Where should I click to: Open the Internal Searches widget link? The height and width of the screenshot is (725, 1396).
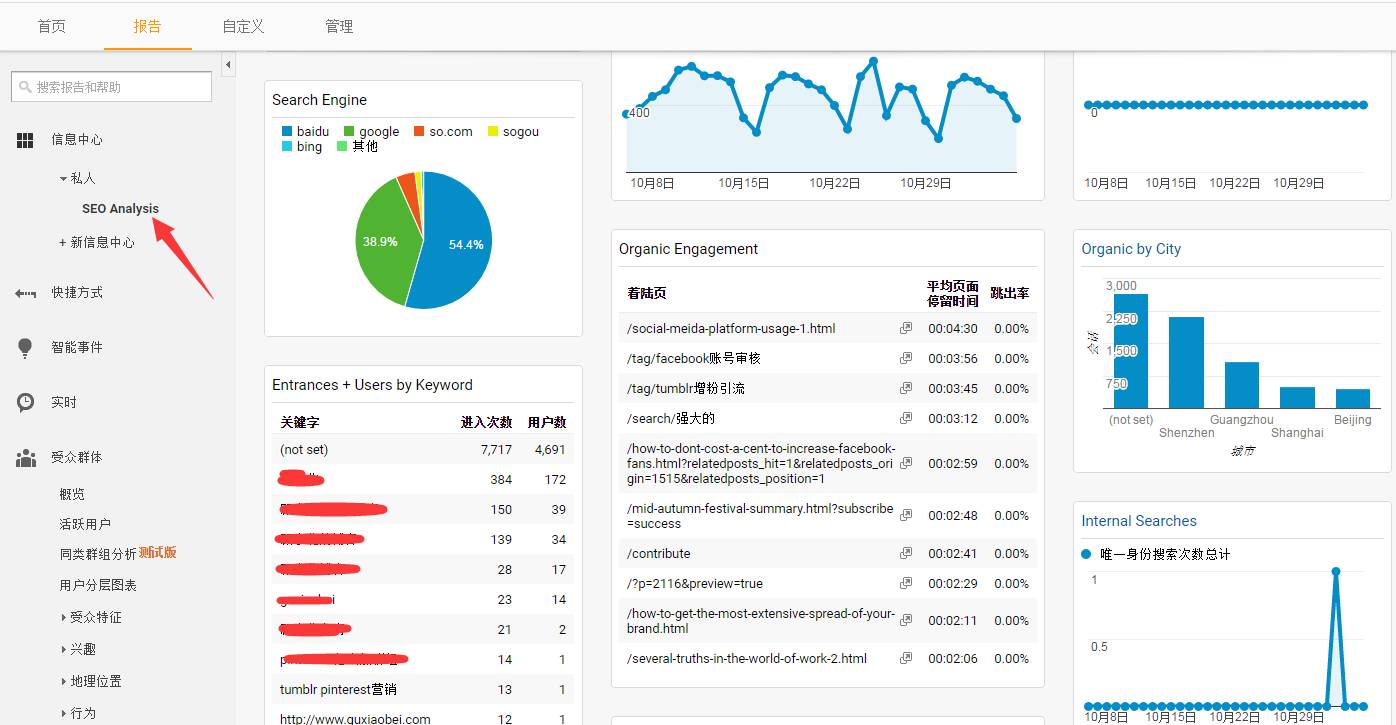pos(1139,521)
